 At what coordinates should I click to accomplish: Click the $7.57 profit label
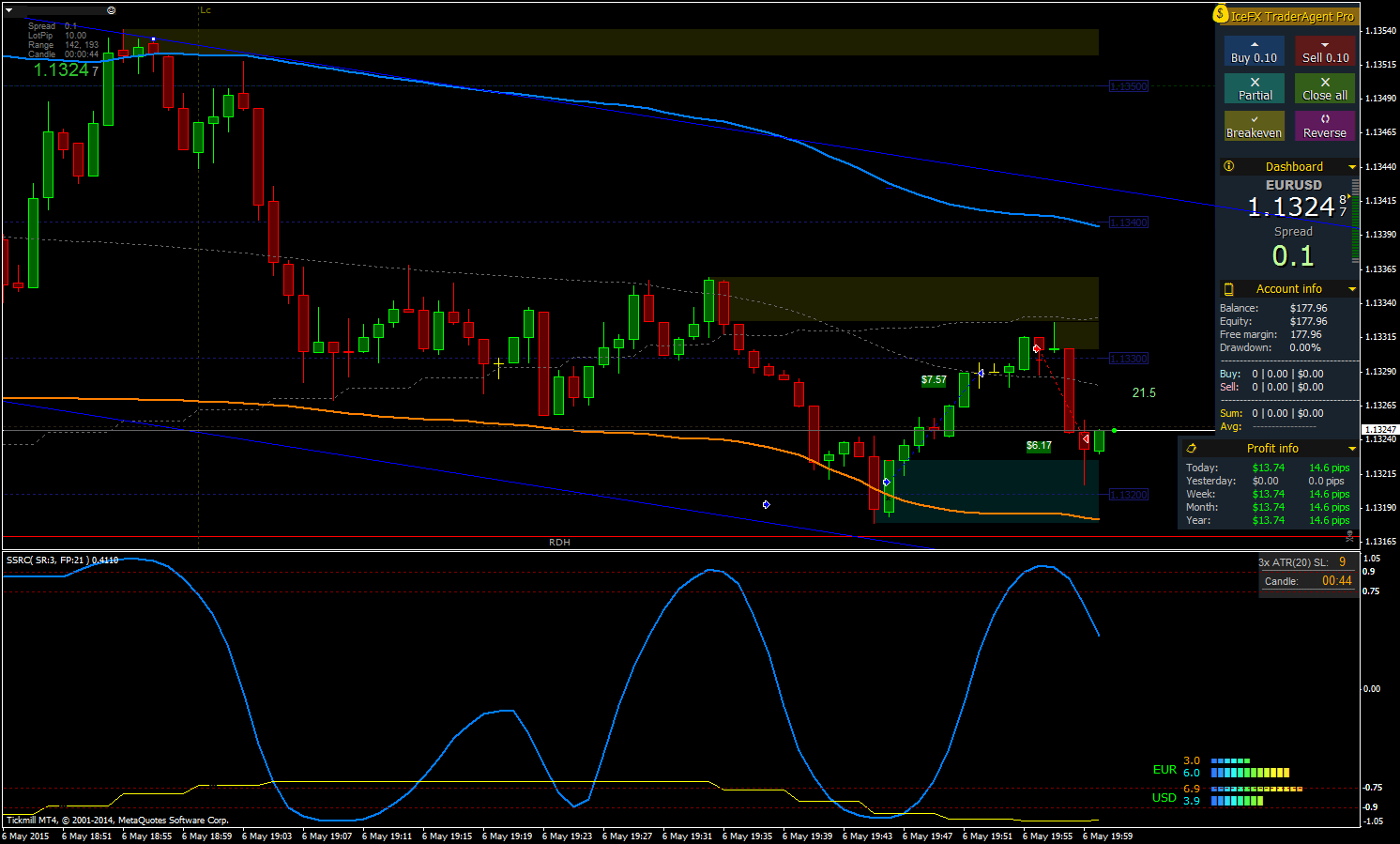point(934,380)
